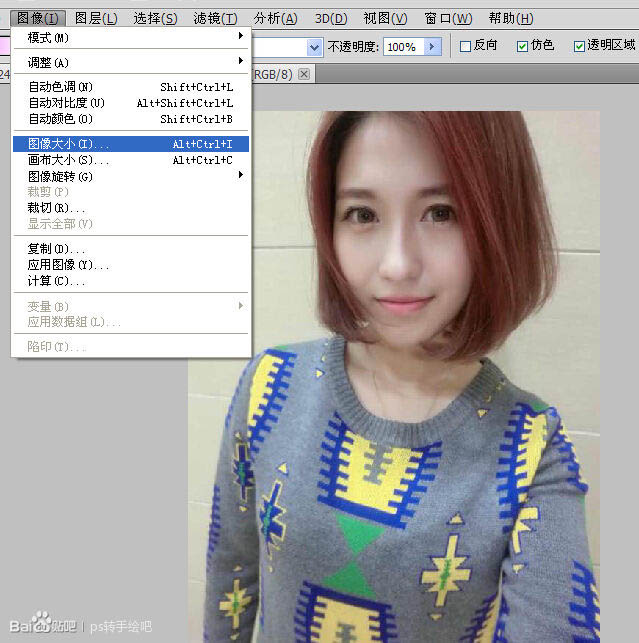Toggle the 透明区域 checkbox
The height and width of the screenshot is (643, 639).
[579, 46]
